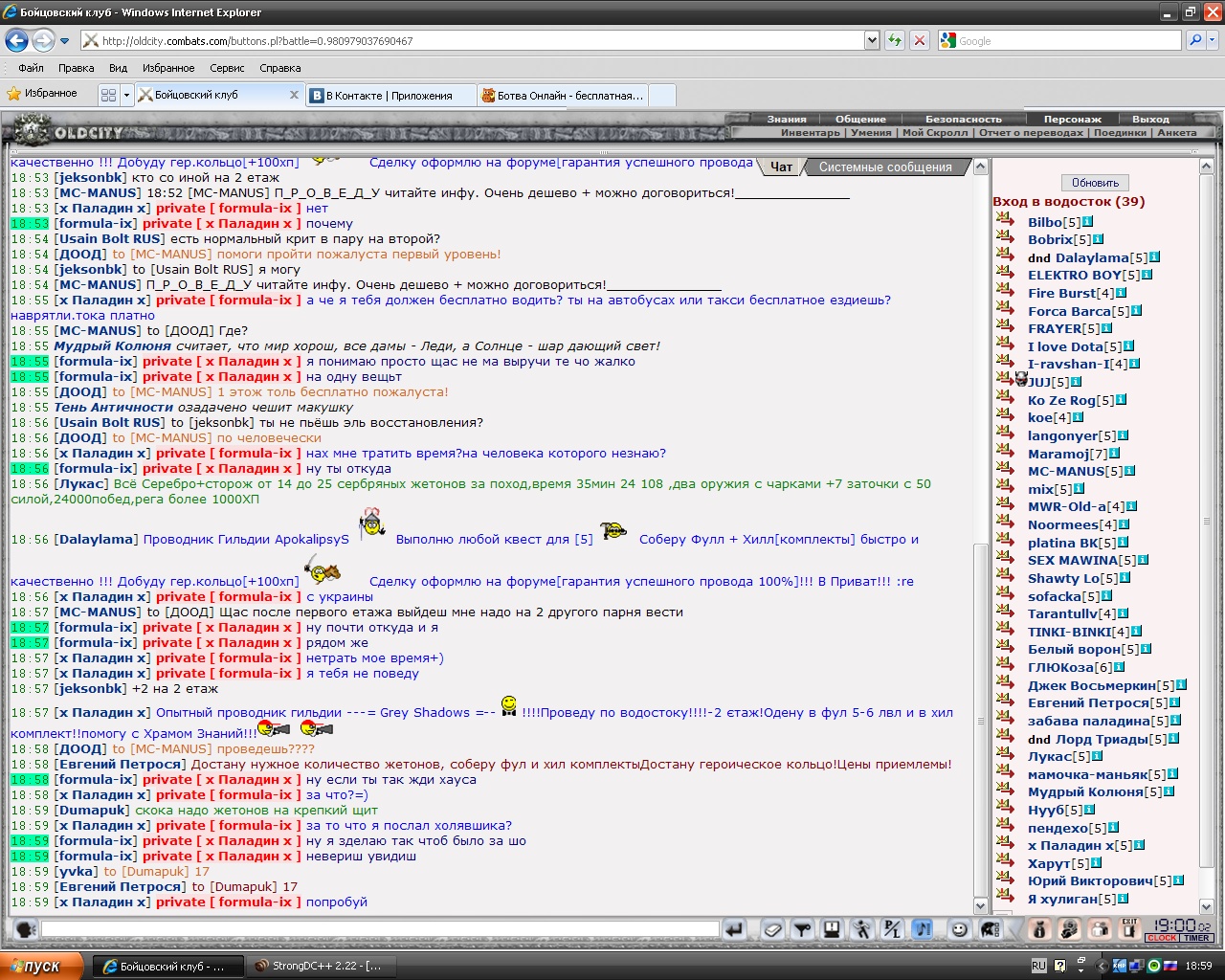Click the player name Fire Burst
Screen dimensions: 1225x980
pos(1061,294)
